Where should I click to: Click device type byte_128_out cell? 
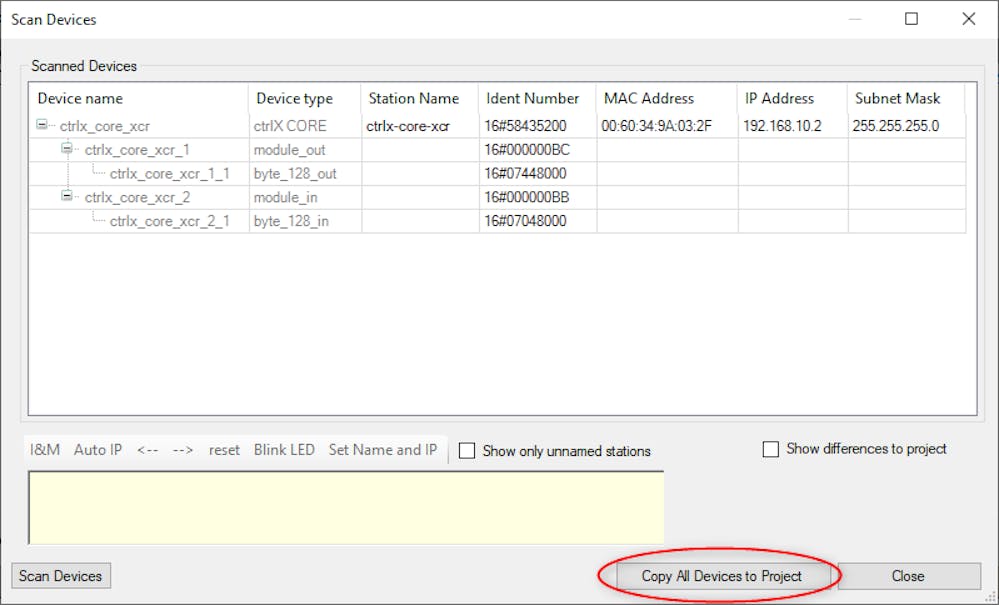click(305, 174)
